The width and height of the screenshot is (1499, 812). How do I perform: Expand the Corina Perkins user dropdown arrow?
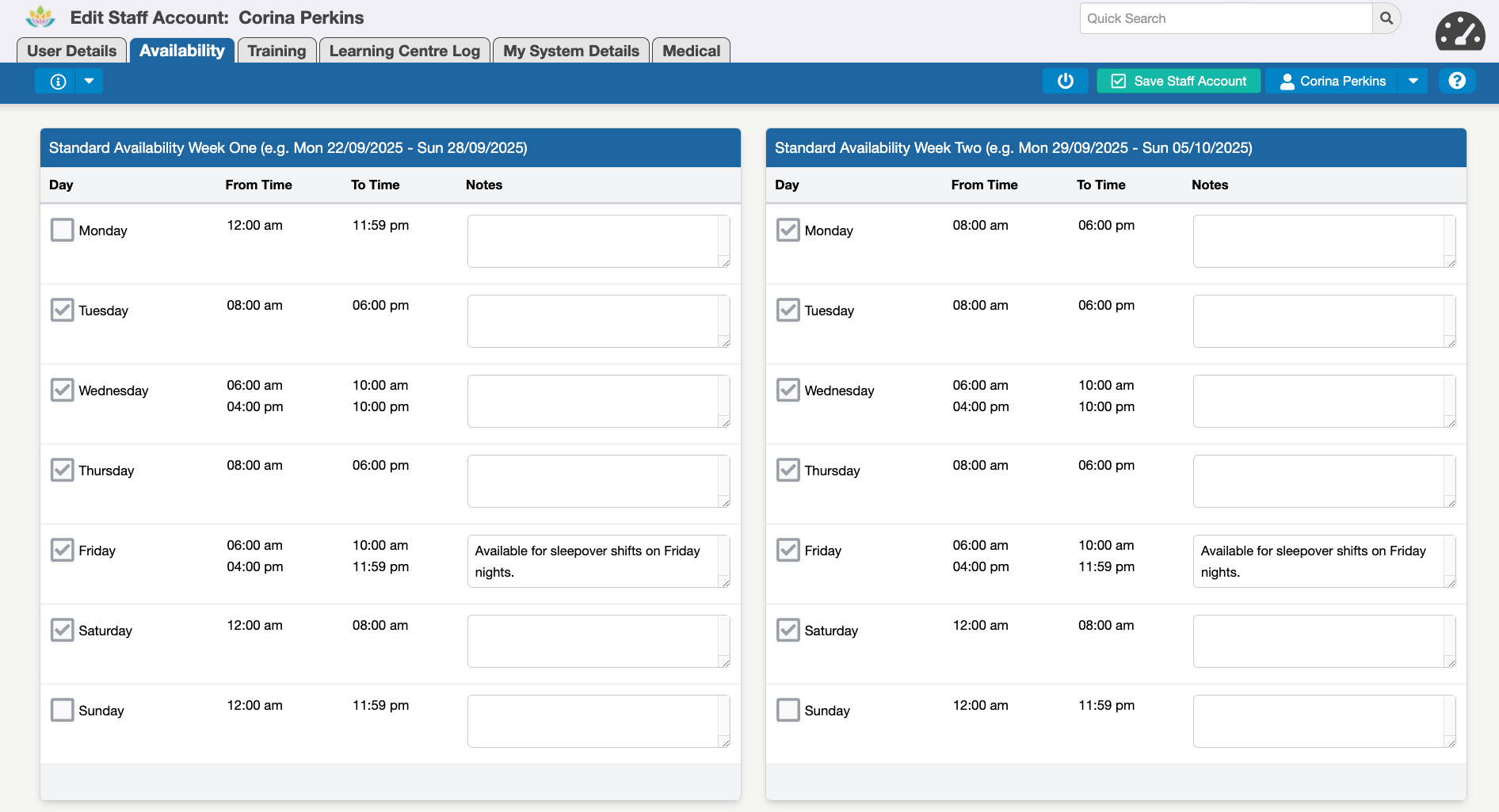pyautogui.click(x=1413, y=81)
